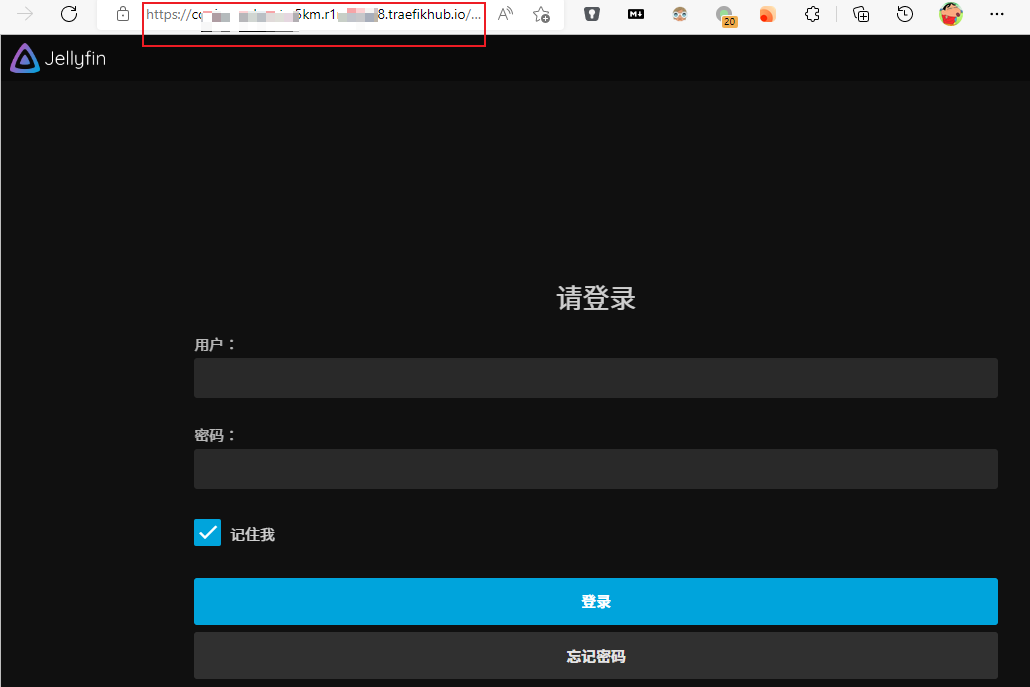Click the 密码 password input field
This screenshot has width=1030, height=687.
pos(595,468)
